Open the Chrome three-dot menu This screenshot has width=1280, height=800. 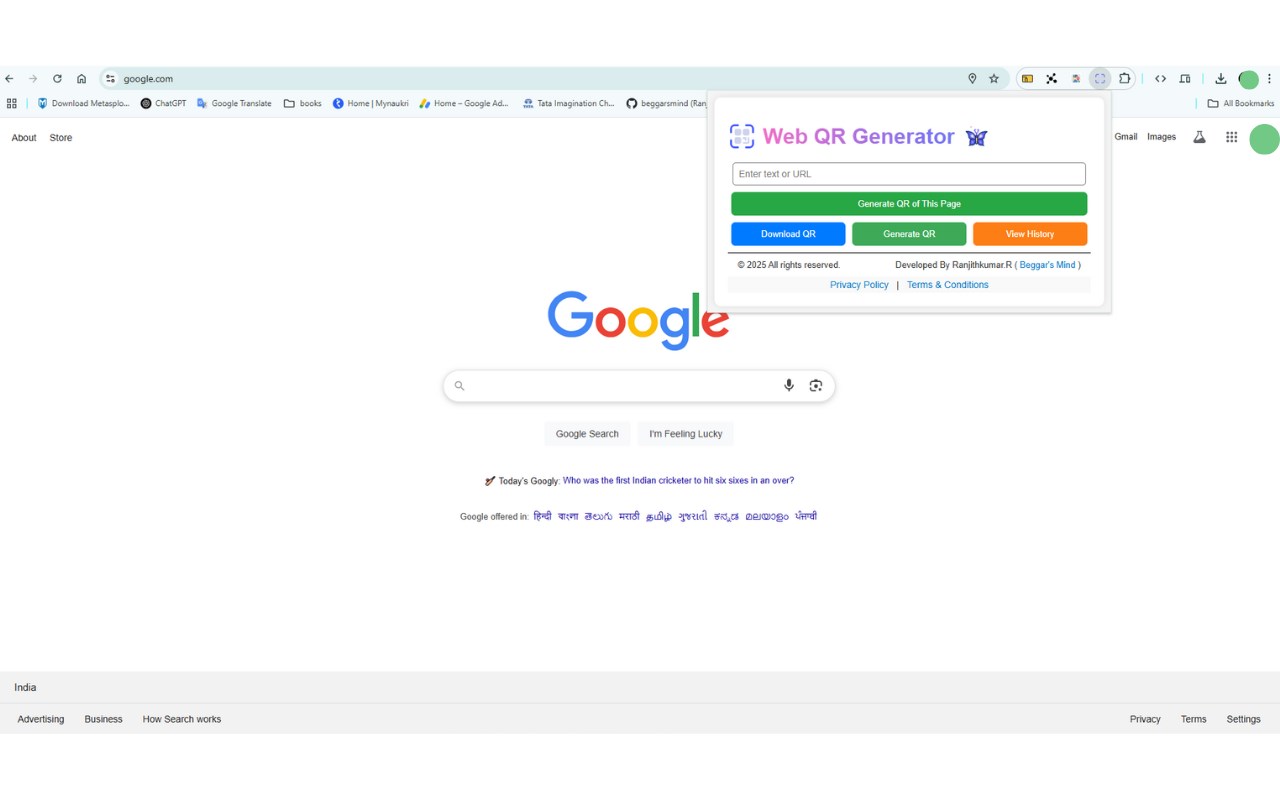coord(1270,79)
